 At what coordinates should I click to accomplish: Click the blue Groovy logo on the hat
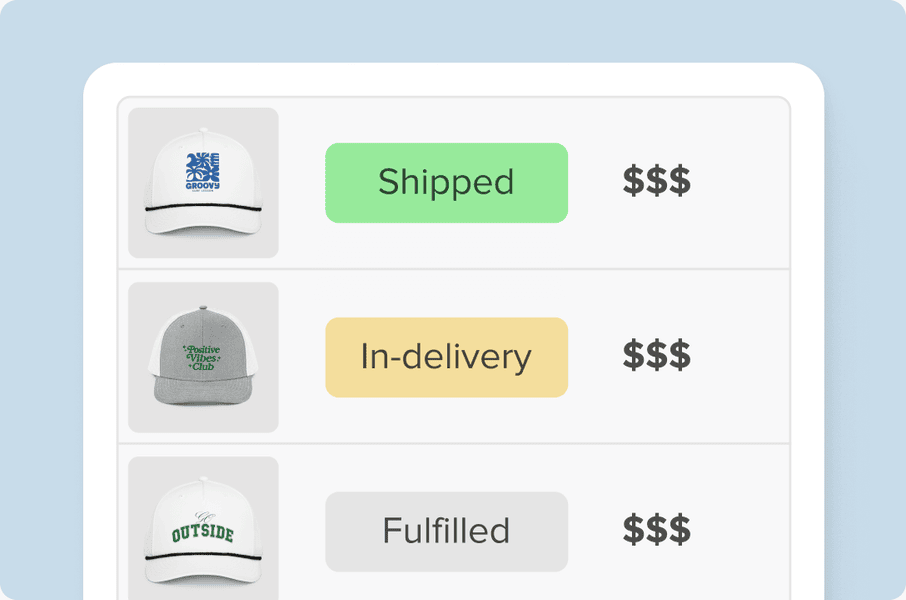203,171
